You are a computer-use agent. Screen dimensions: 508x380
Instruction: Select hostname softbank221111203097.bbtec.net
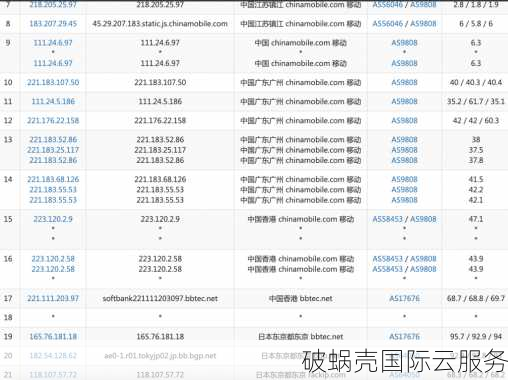(160, 298)
